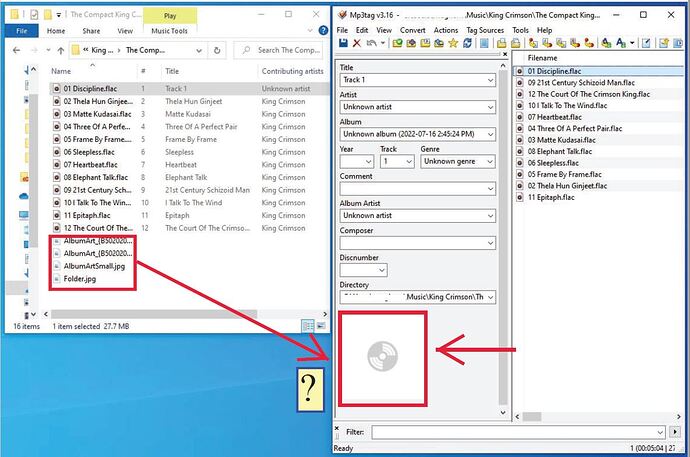Expand the Discnumber dropdown
The height and width of the screenshot is (457, 690).
pos(382,270)
